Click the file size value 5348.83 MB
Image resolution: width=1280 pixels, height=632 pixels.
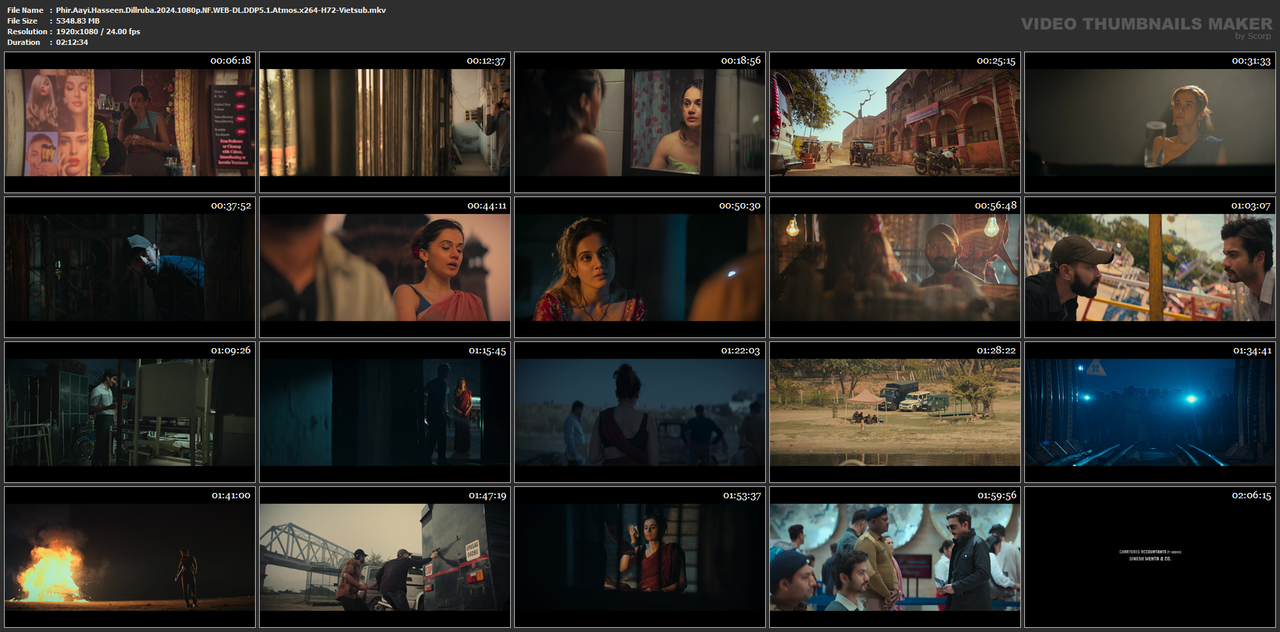78,21
